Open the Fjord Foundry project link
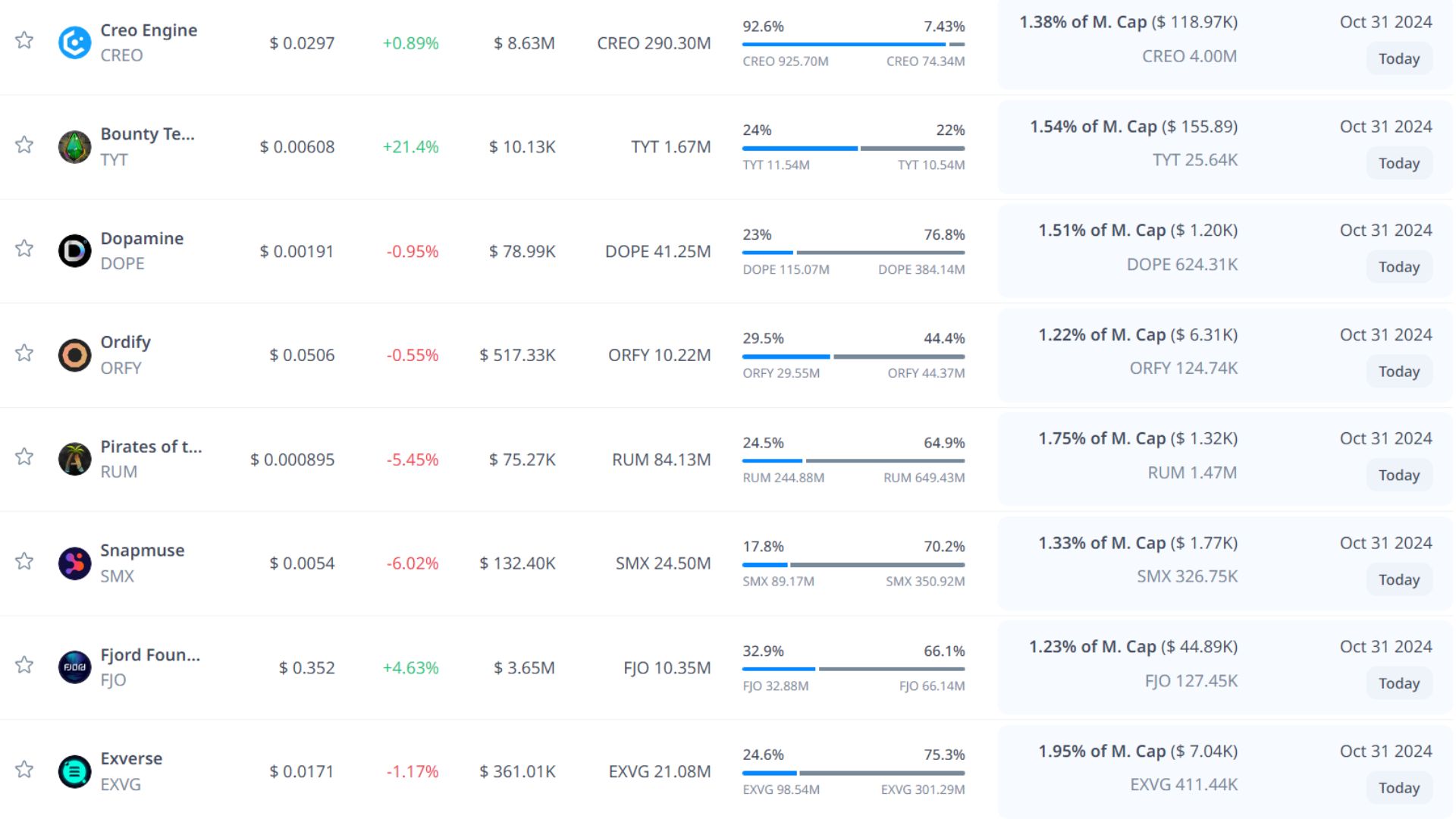Image resolution: width=1456 pixels, height=819 pixels. pos(150,654)
